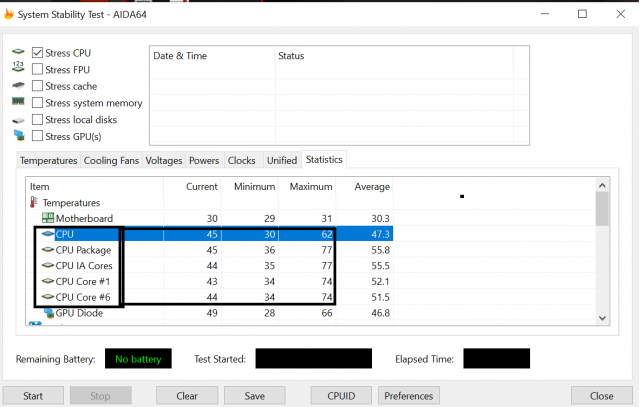The width and height of the screenshot is (640, 407).
Task: Click the highlighted CPU row label
Action: (x=64, y=234)
